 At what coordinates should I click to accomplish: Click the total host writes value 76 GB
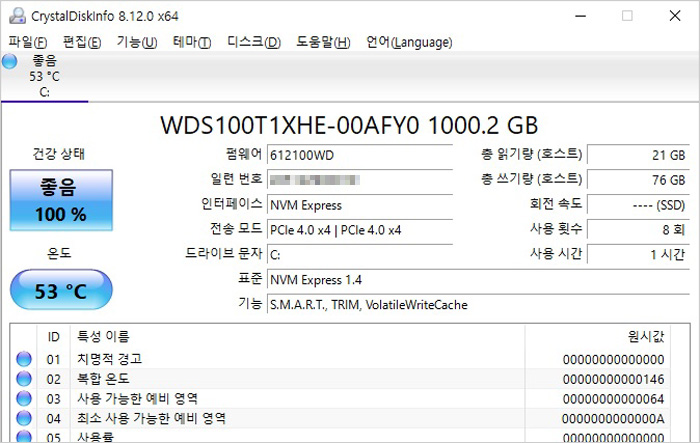(638, 180)
